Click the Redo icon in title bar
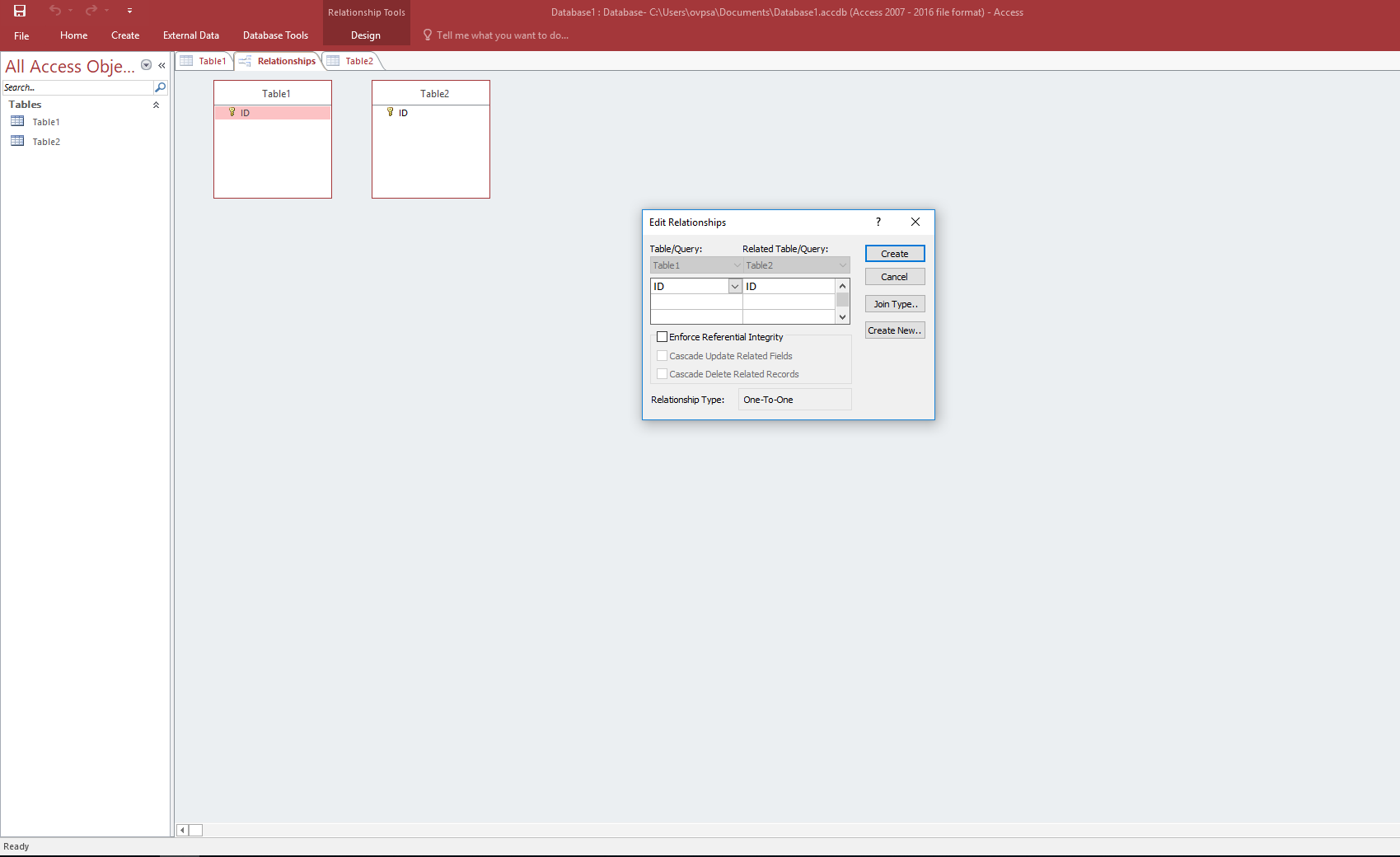The height and width of the screenshot is (857, 1400). coord(91,11)
